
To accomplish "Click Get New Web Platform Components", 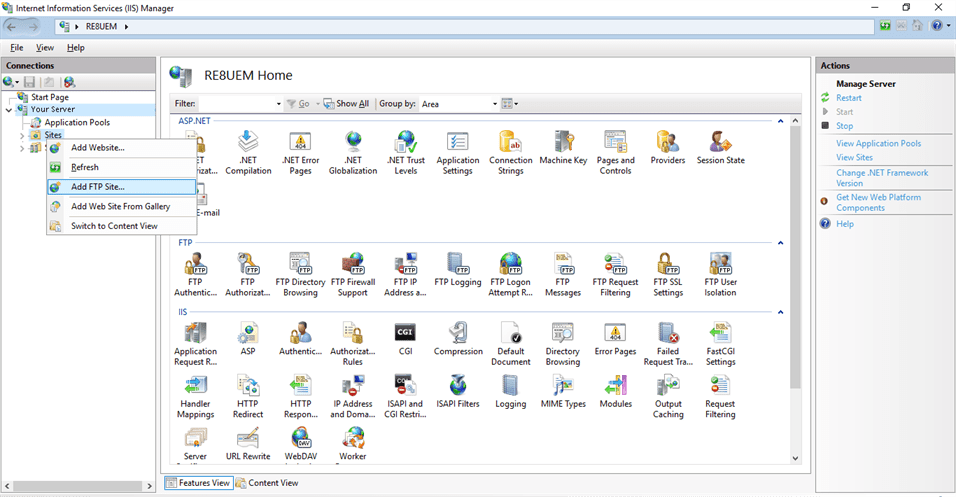I will (x=879, y=202).
